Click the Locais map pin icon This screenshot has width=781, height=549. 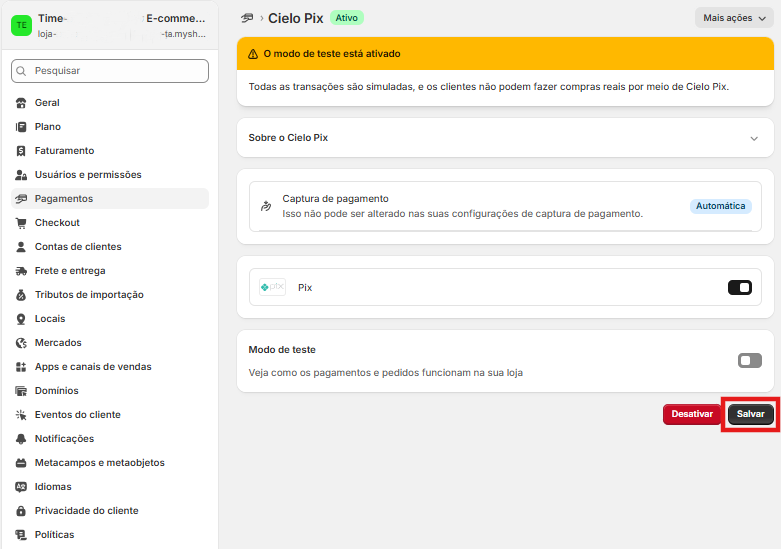[21, 319]
